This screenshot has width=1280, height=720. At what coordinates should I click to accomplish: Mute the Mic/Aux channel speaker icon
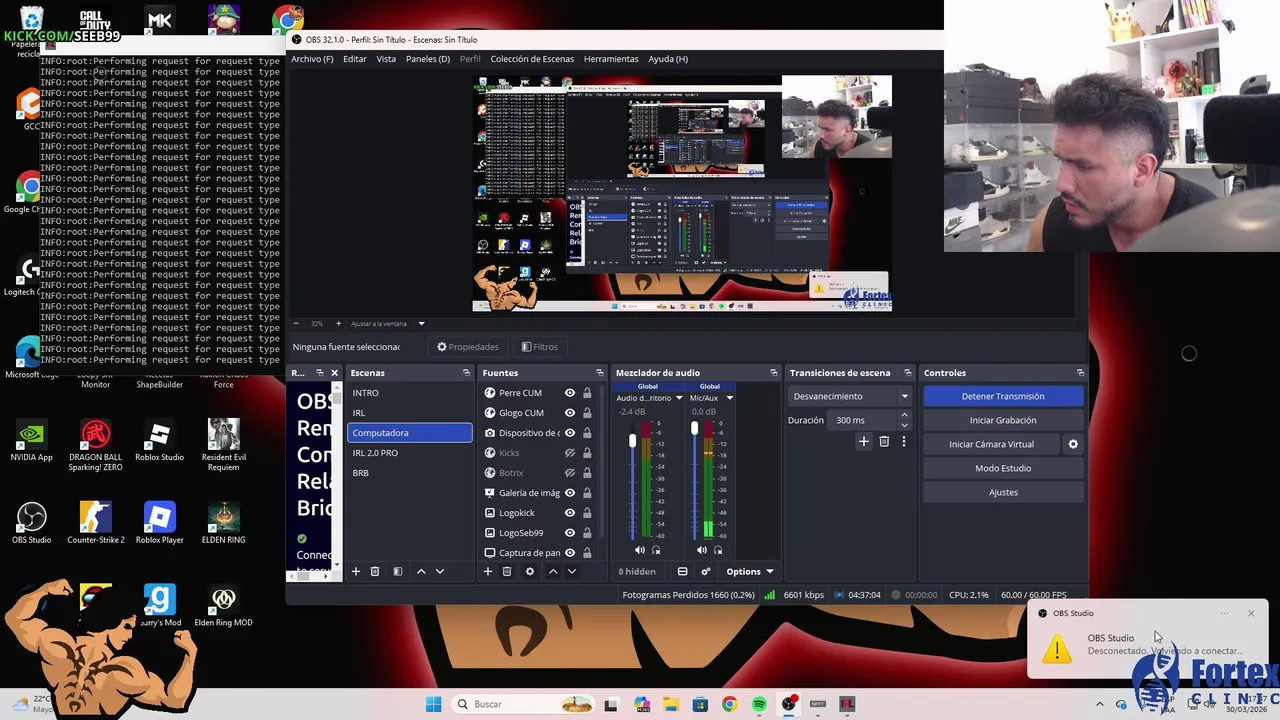pyautogui.click(x=702, y=550)
